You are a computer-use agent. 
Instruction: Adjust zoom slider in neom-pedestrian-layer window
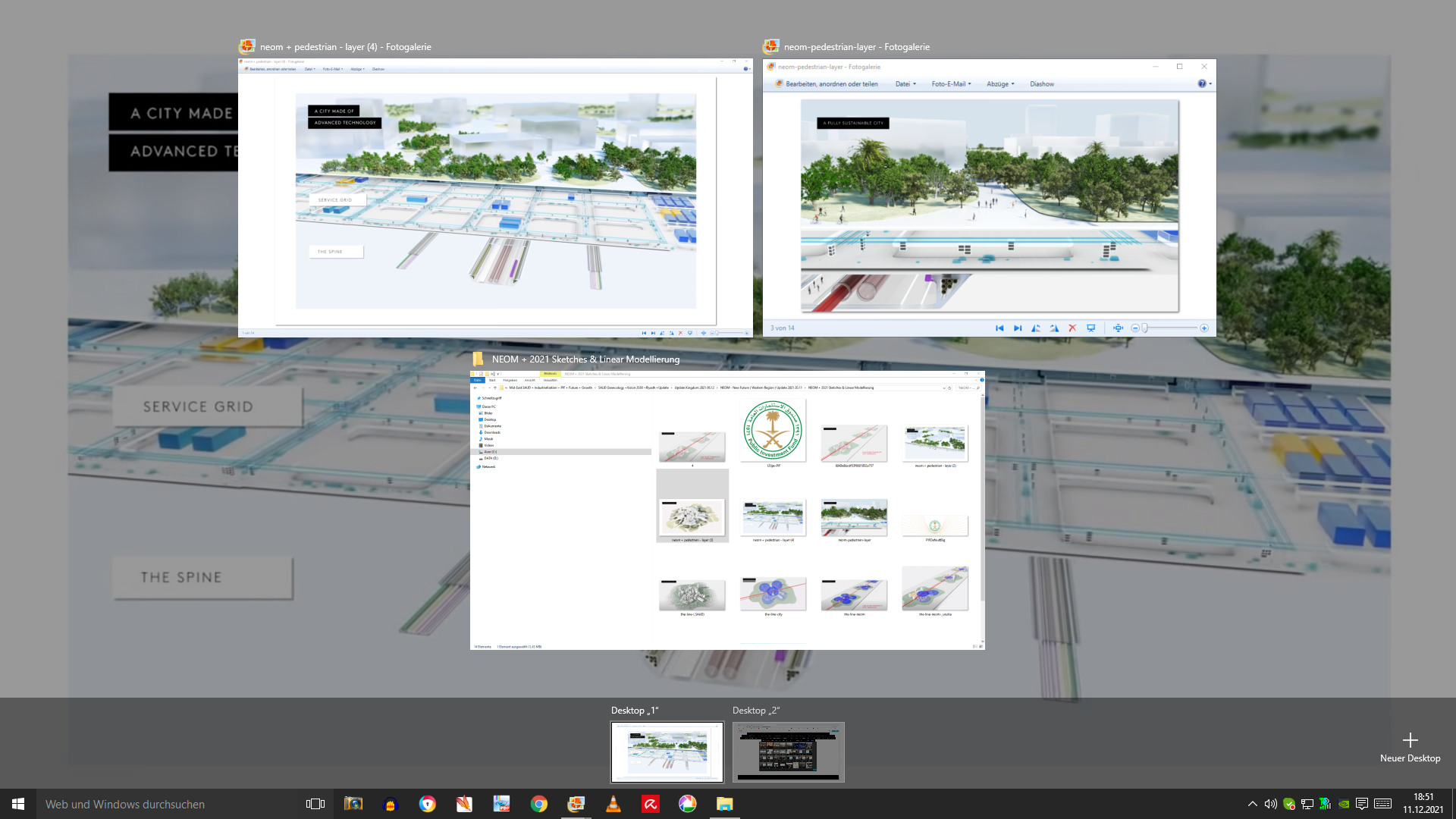click(x=1145, y=328)
